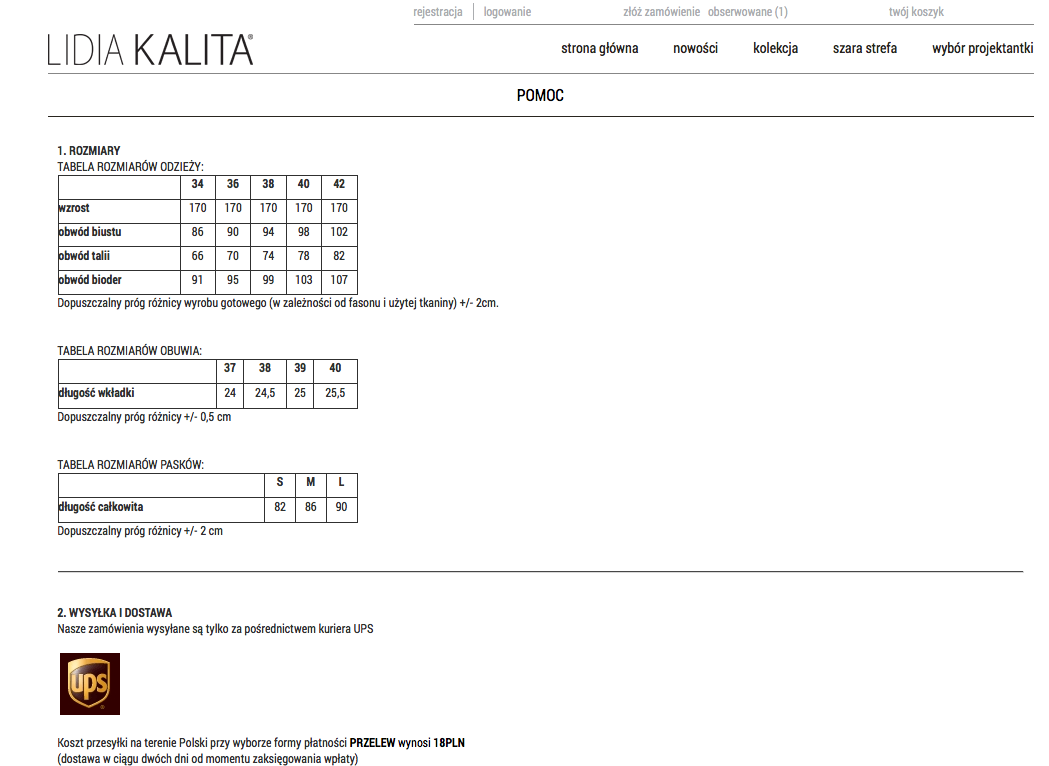Click size 42 header in clothing table
The image size is (1049, 766).
pyautogui.click(x=339, y=184)
